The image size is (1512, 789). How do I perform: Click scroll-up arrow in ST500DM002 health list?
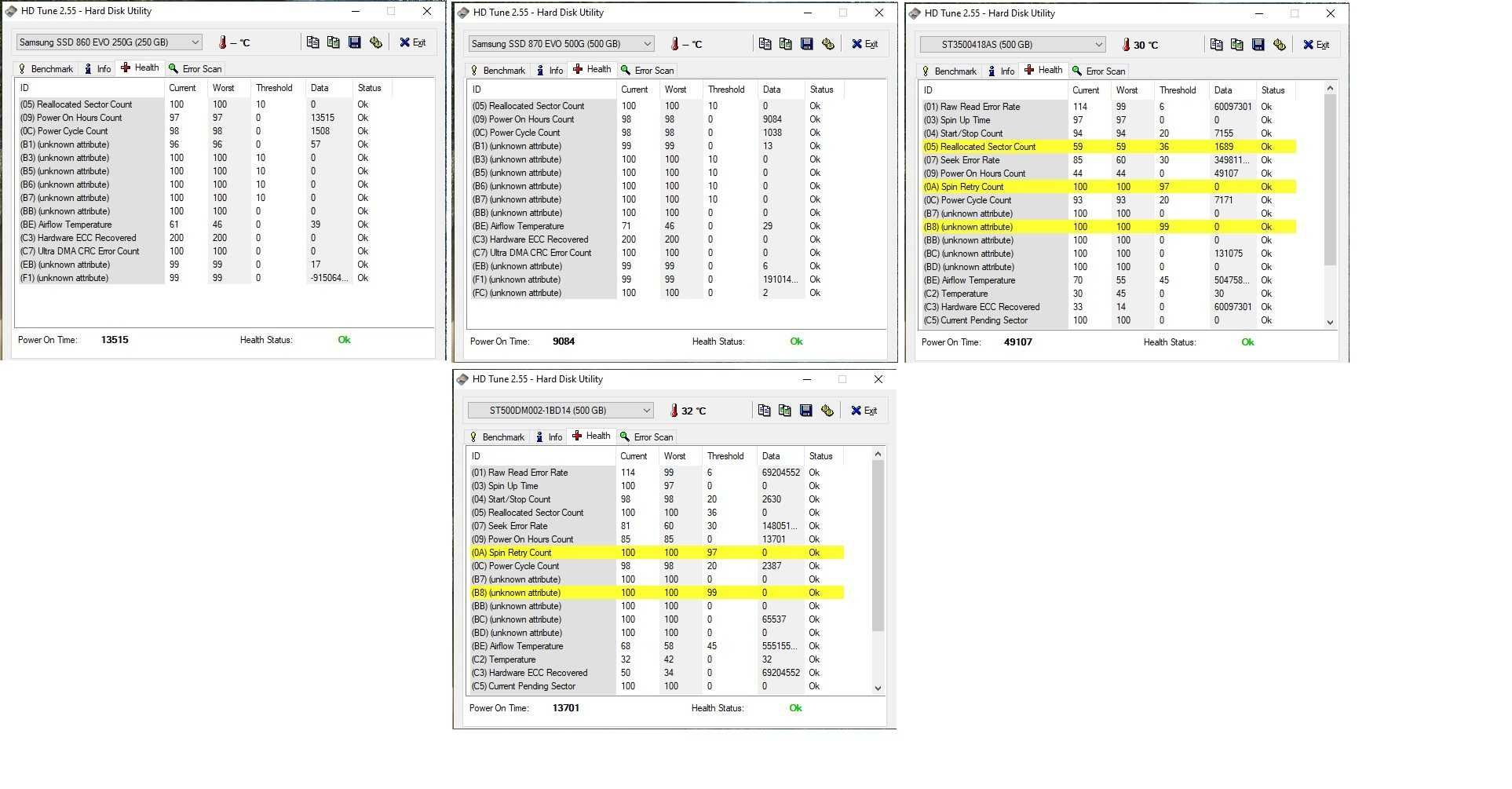tap(878, 455)
